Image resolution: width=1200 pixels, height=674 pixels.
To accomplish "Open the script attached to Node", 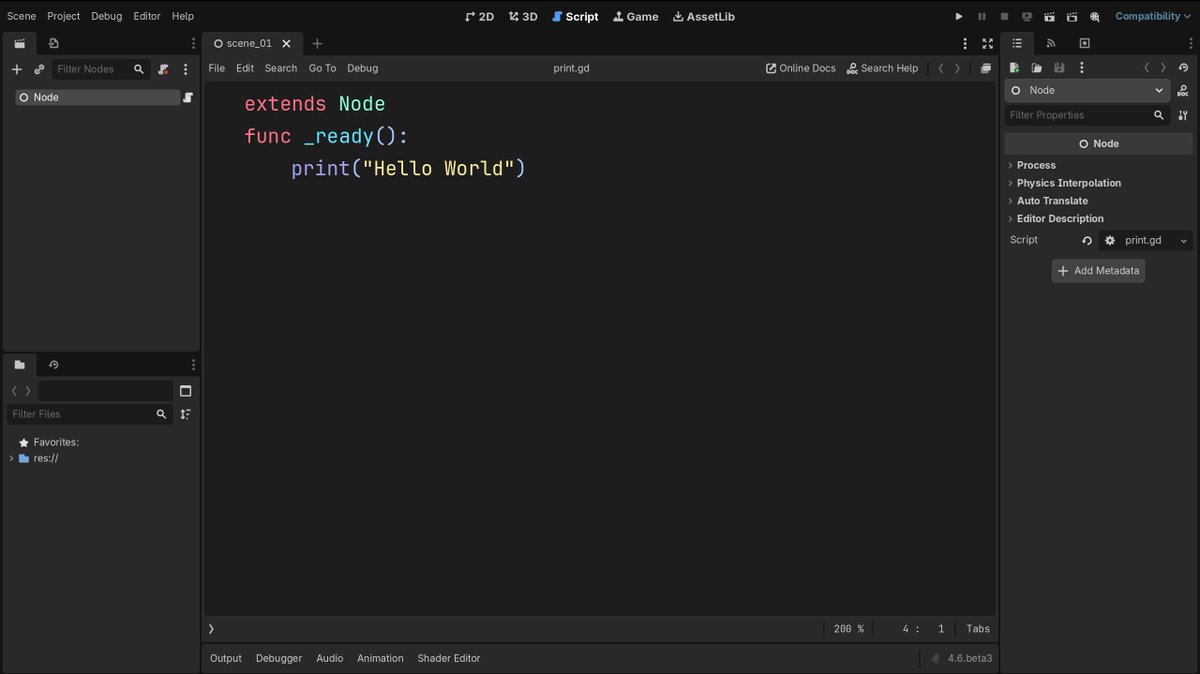I will [x=188, y=97].
